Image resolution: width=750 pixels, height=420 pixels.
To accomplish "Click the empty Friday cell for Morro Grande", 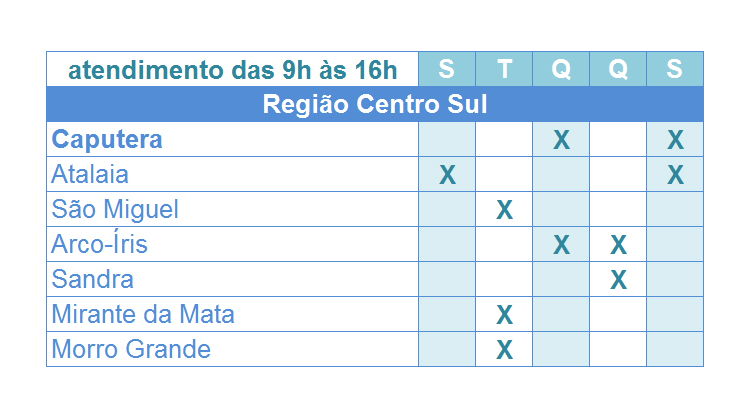I will coord(675,349).
